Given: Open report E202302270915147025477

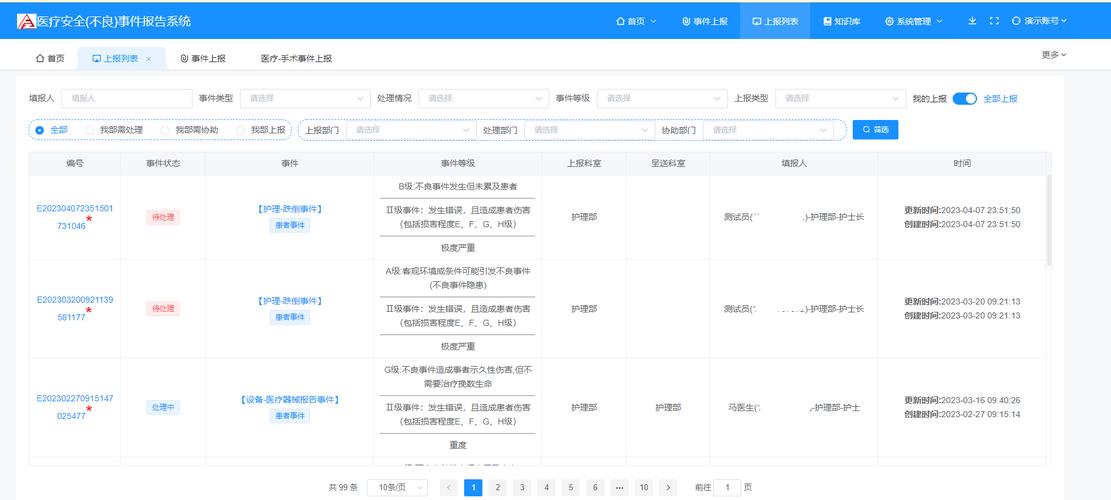Looking at the screenshot, I should point(74,407).
